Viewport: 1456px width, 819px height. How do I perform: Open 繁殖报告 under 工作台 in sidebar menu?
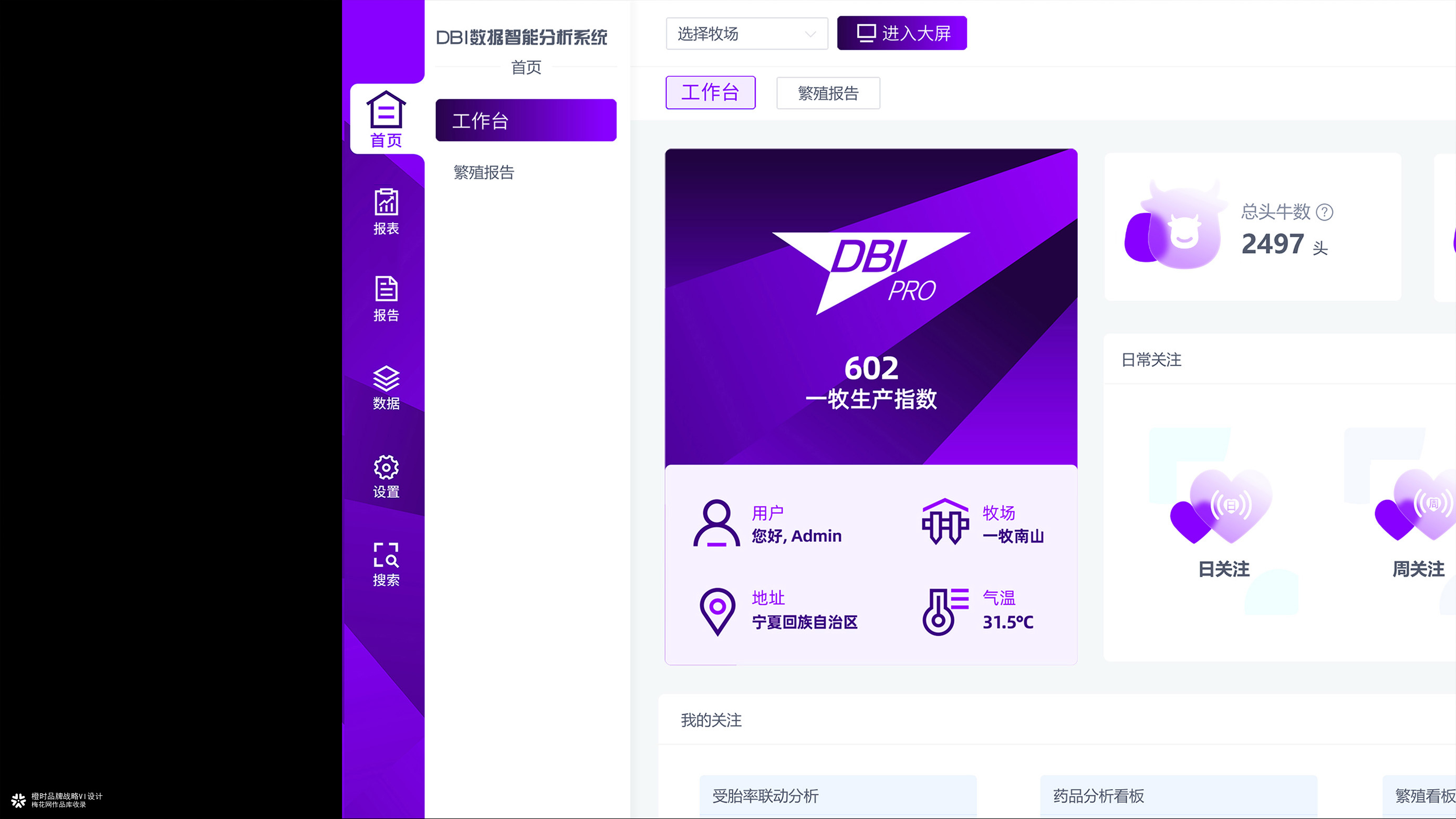tap(483, 173)
